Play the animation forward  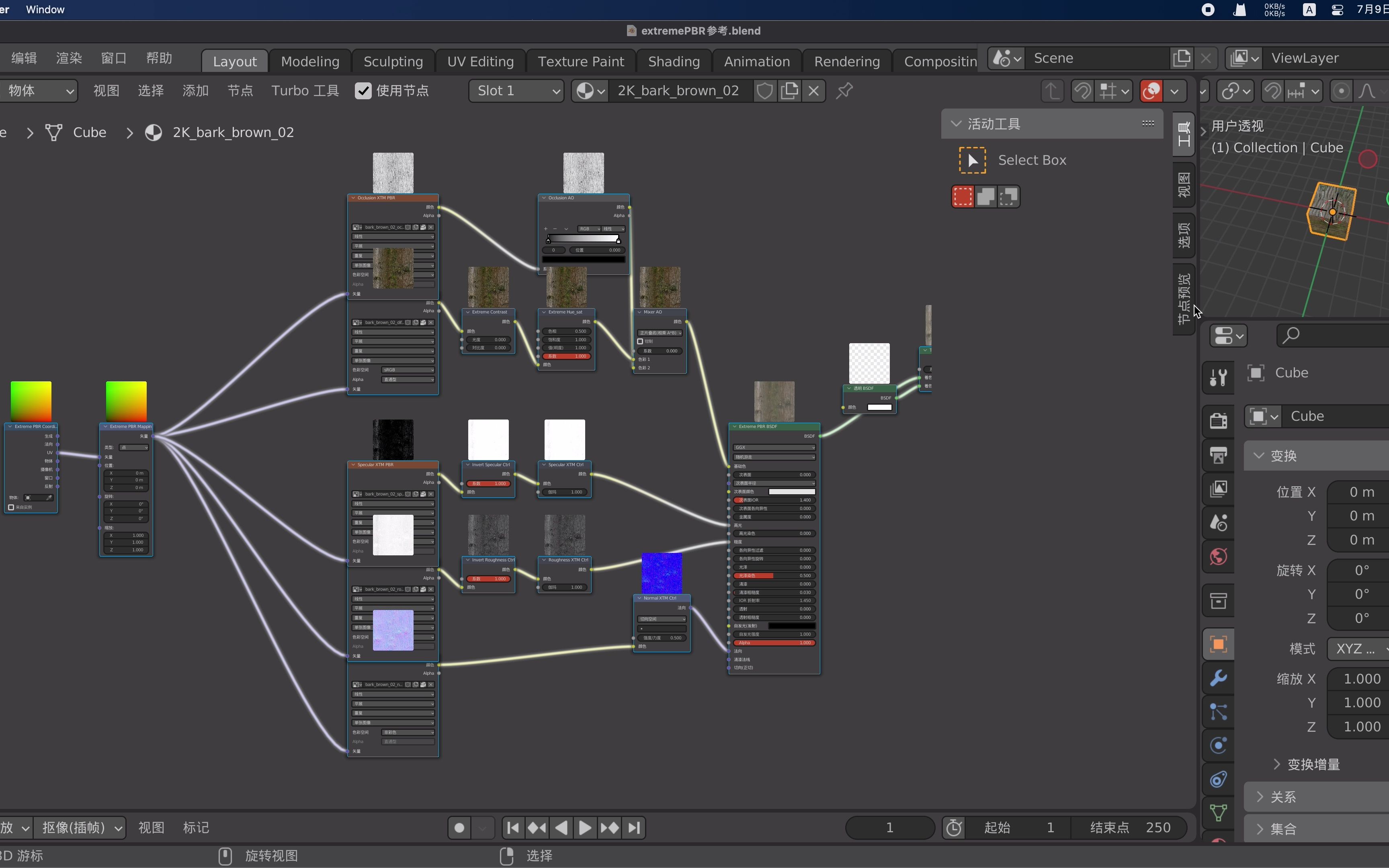pyautogui.click(x=585, y=828)
